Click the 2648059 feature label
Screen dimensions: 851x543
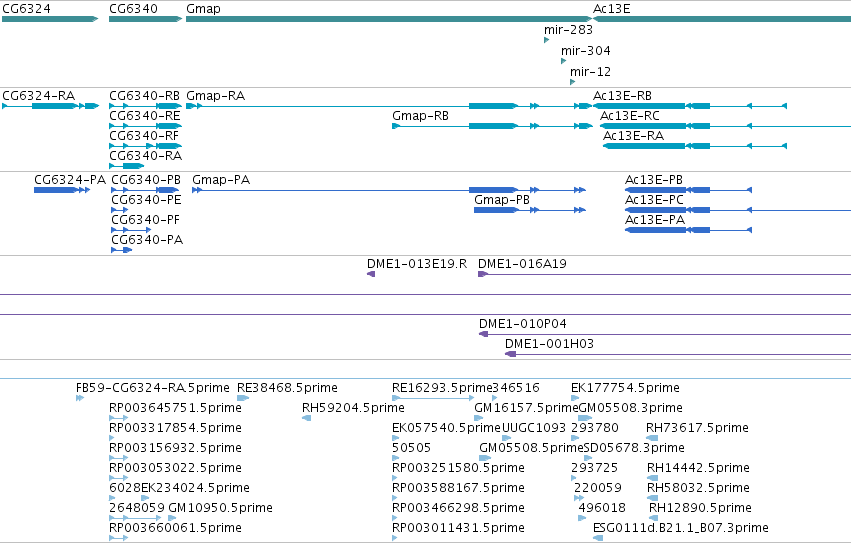137,508
